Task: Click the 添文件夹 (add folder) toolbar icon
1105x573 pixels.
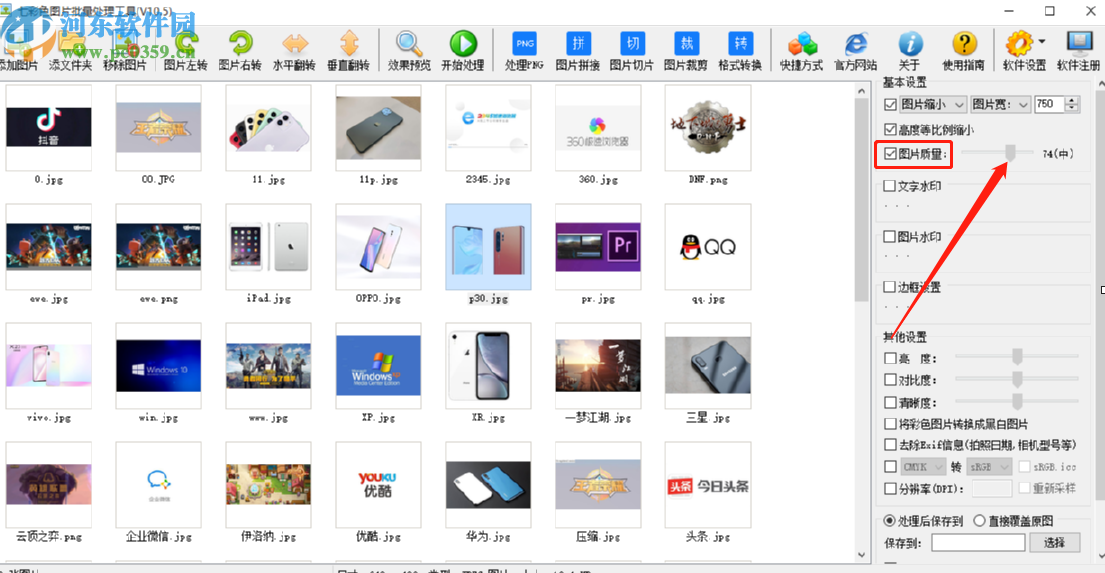Action: click(70, 51)
